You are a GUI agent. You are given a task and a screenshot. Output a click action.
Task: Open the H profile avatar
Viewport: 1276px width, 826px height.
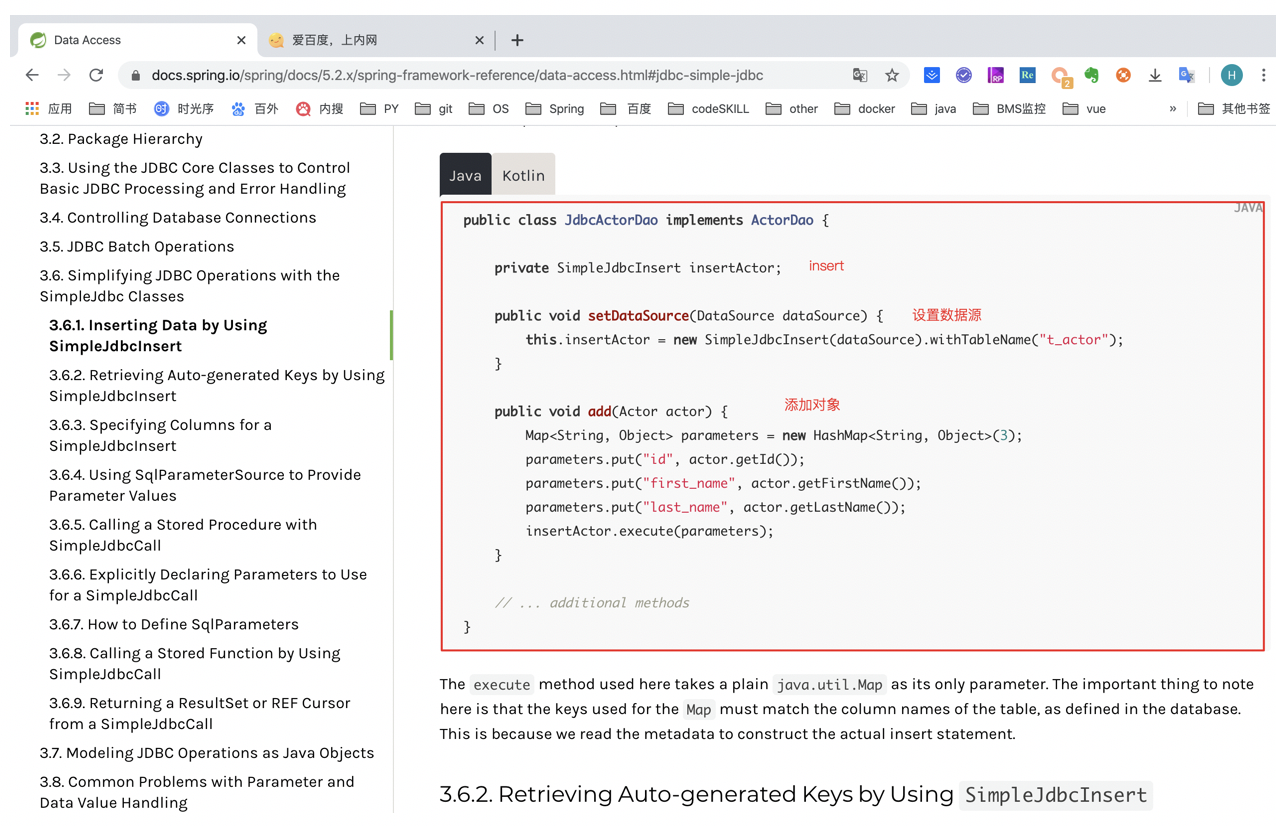1232,75
